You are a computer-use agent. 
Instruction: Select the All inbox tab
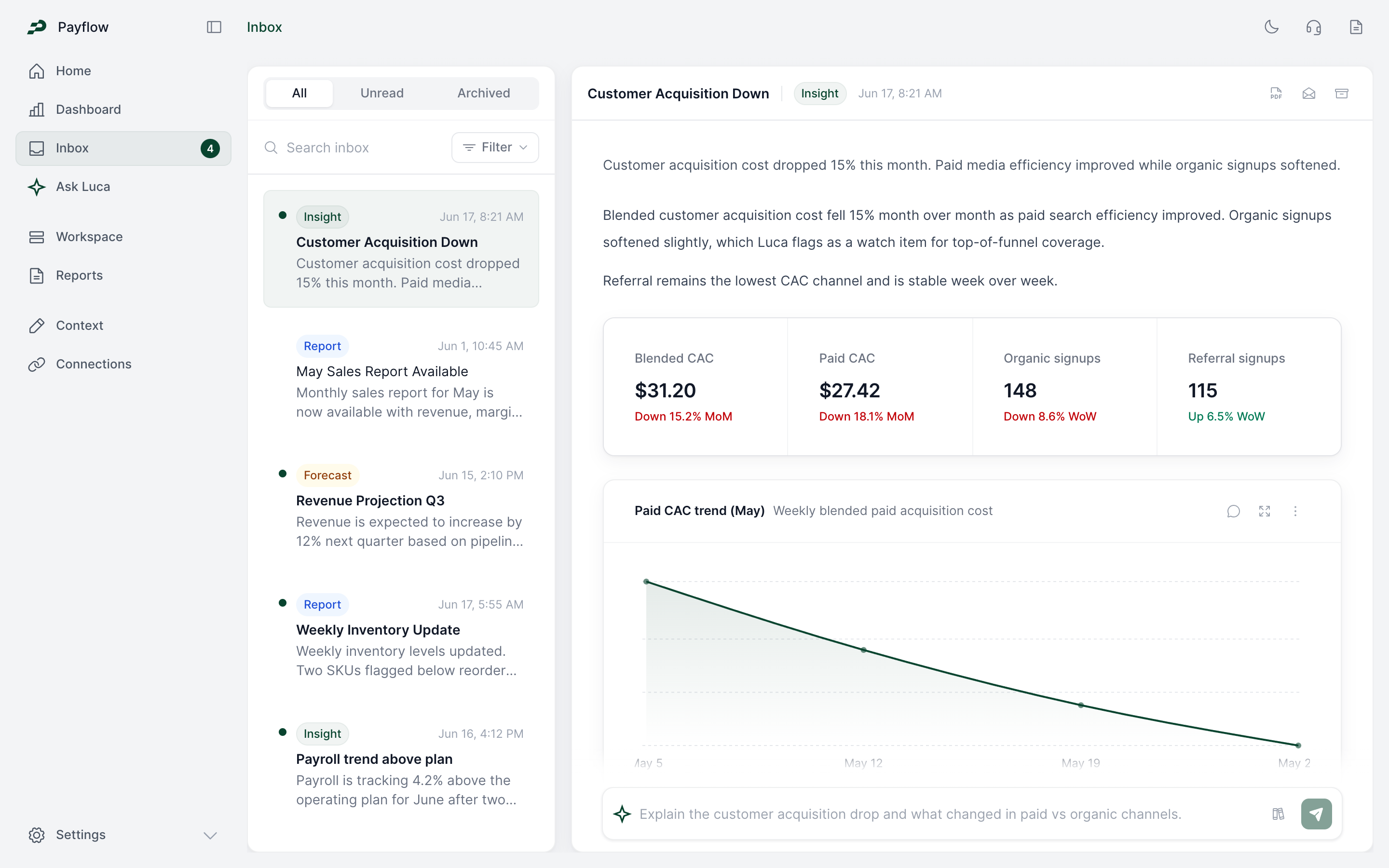(300, 93)
